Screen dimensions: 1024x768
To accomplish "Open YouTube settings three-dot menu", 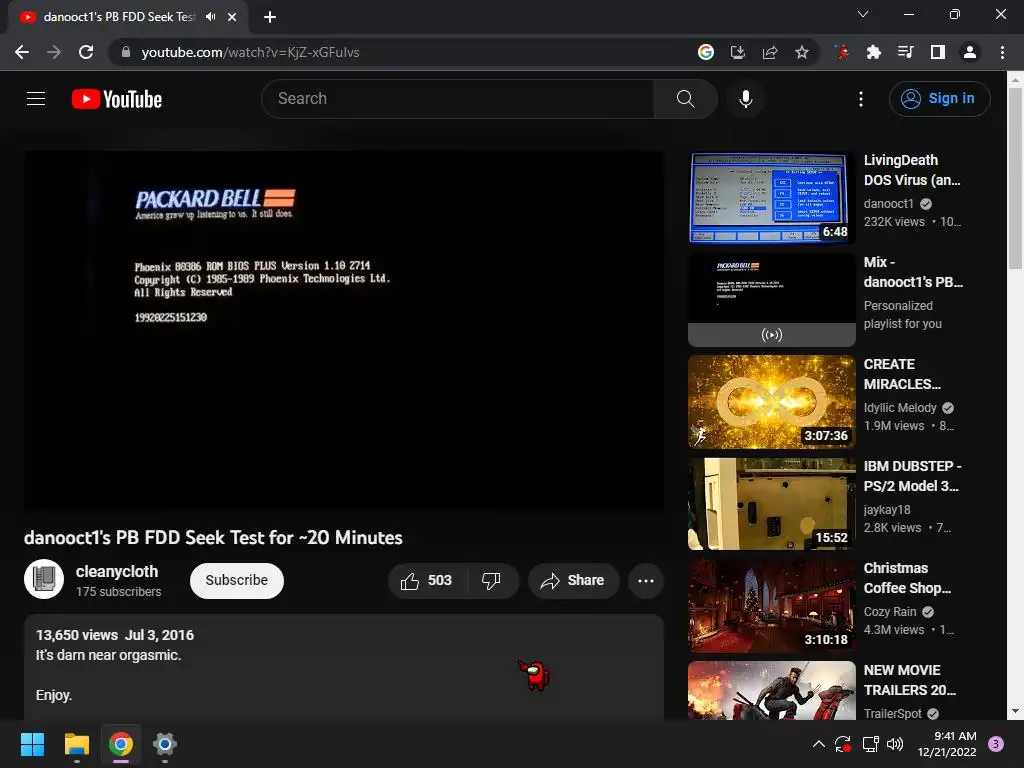I will point(861,99).
